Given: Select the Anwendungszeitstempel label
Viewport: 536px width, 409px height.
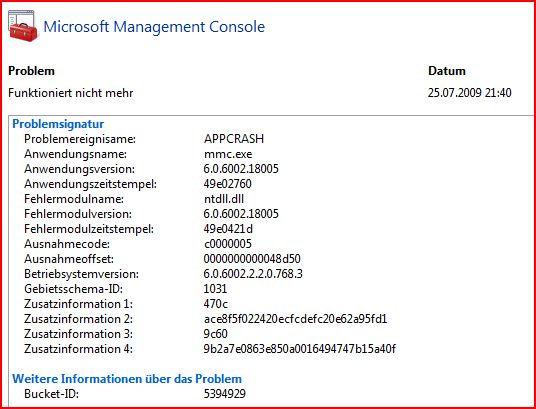Looking at the screenshot, I should click(x=91, y=184).
